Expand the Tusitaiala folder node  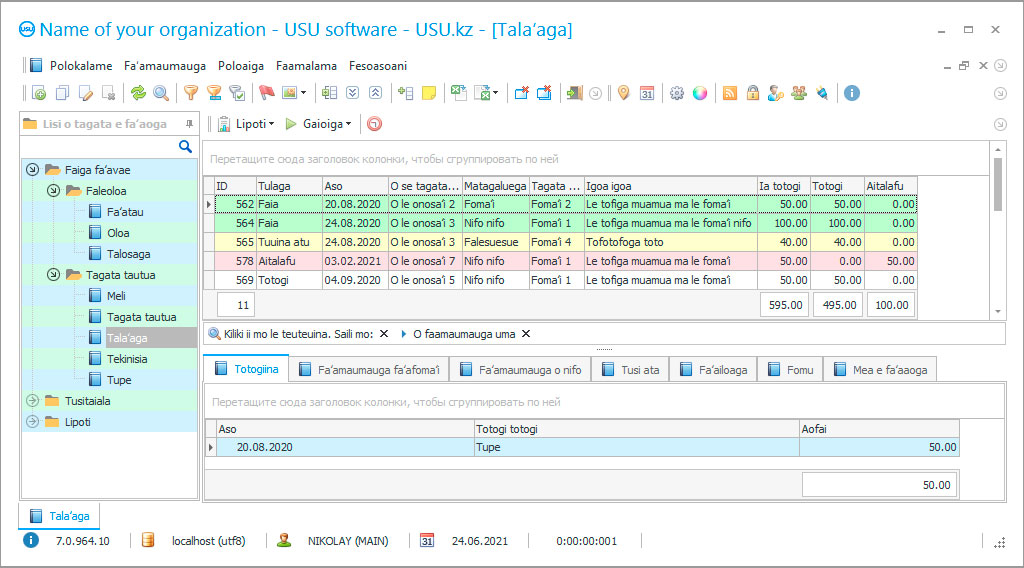coord(32,401)
